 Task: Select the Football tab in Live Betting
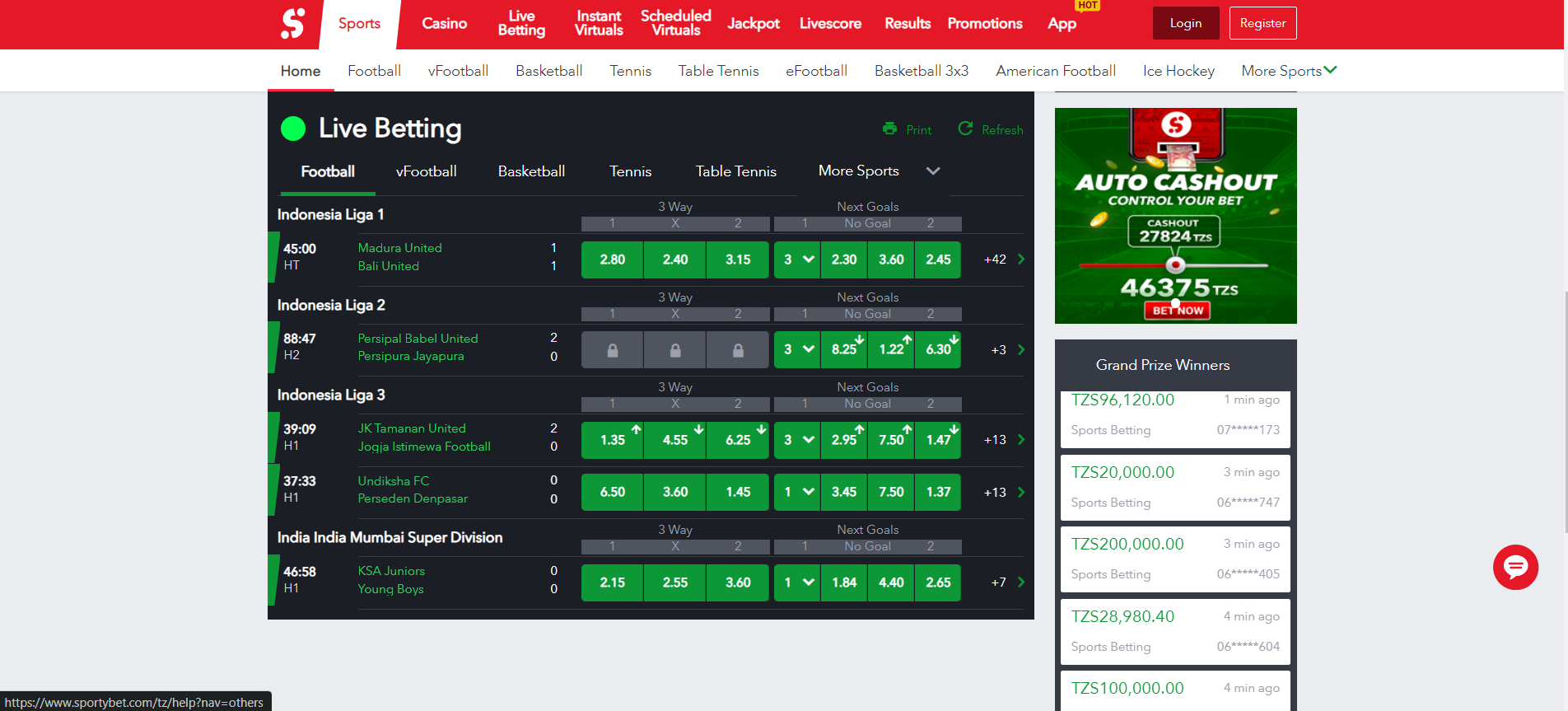328,171
